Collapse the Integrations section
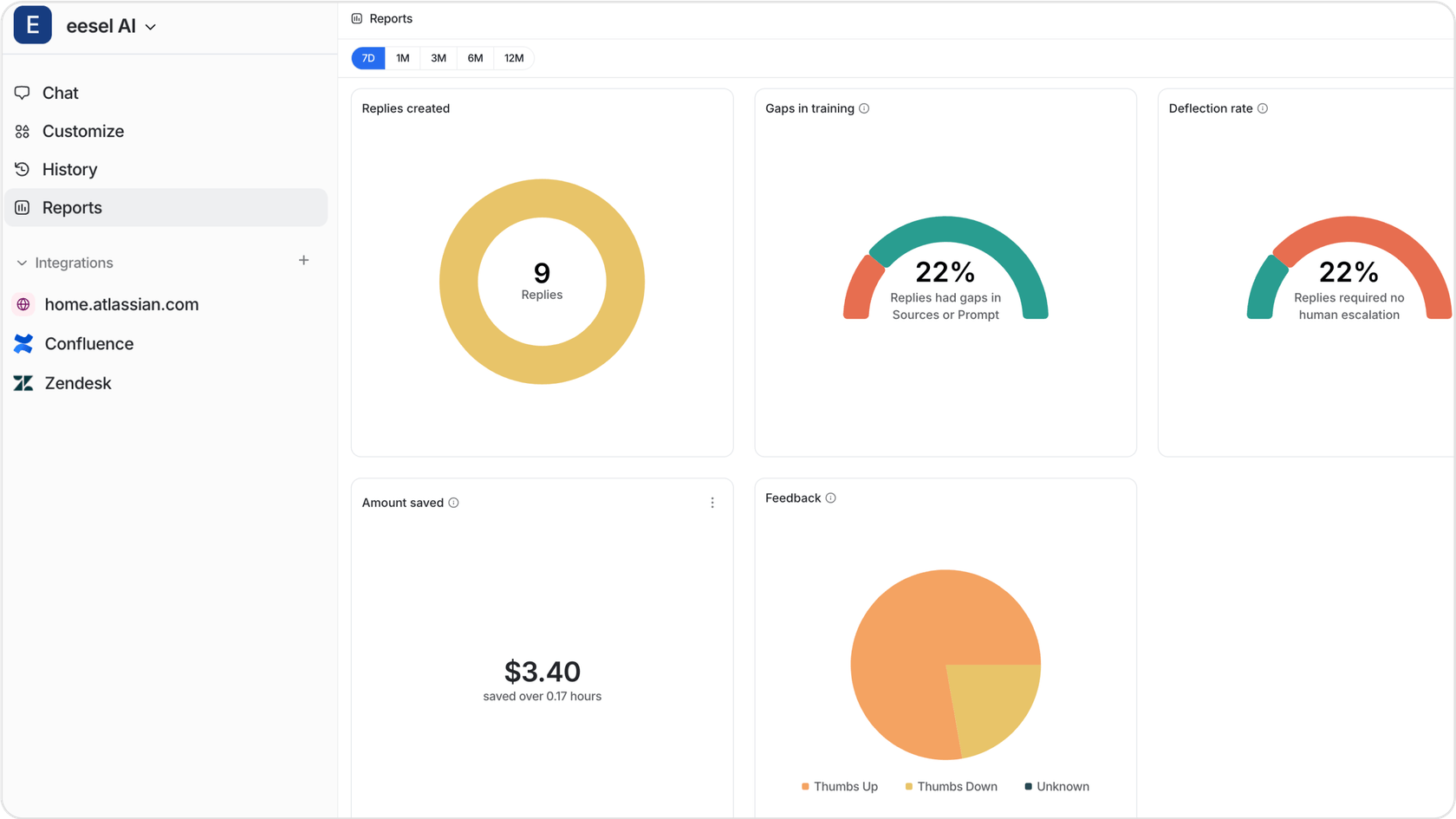The width and height of the screenshot is (1456, 819). pyautogui.click(x=23, y=263)
